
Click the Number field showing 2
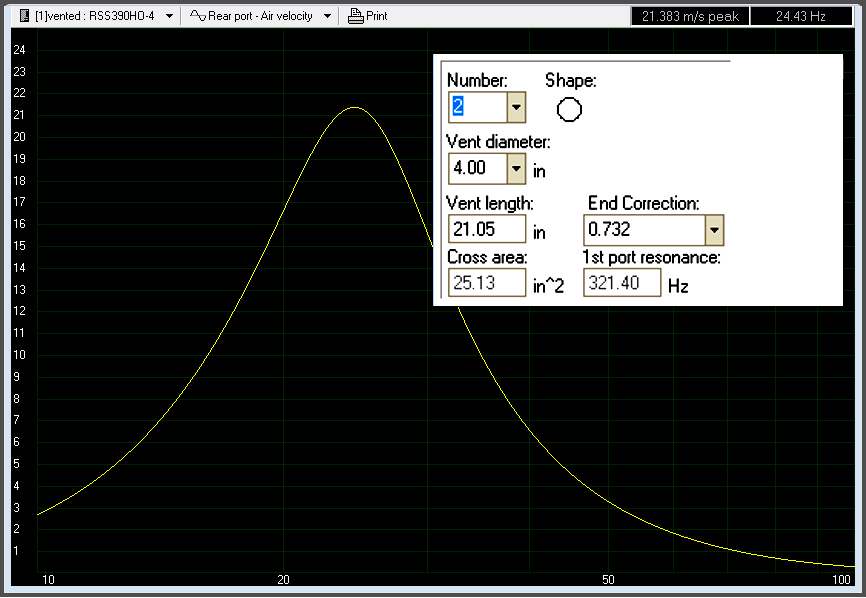tap(478, 107)
